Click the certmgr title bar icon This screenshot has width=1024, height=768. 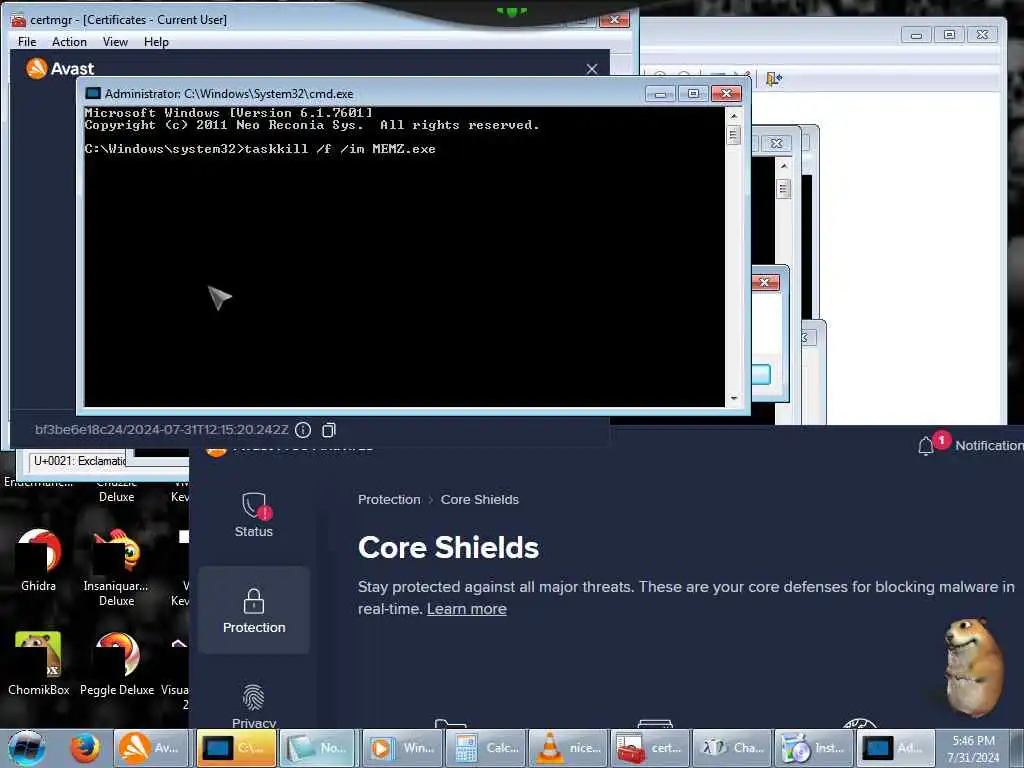pyautogui.click(x=18, y=20)
